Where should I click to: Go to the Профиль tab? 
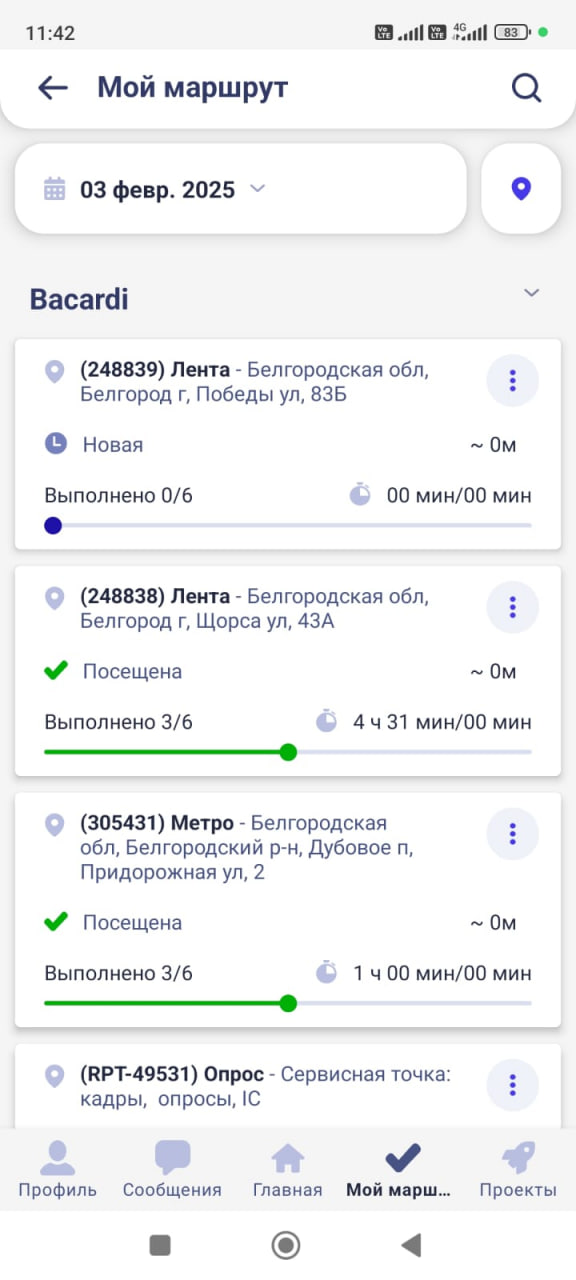58,1170
